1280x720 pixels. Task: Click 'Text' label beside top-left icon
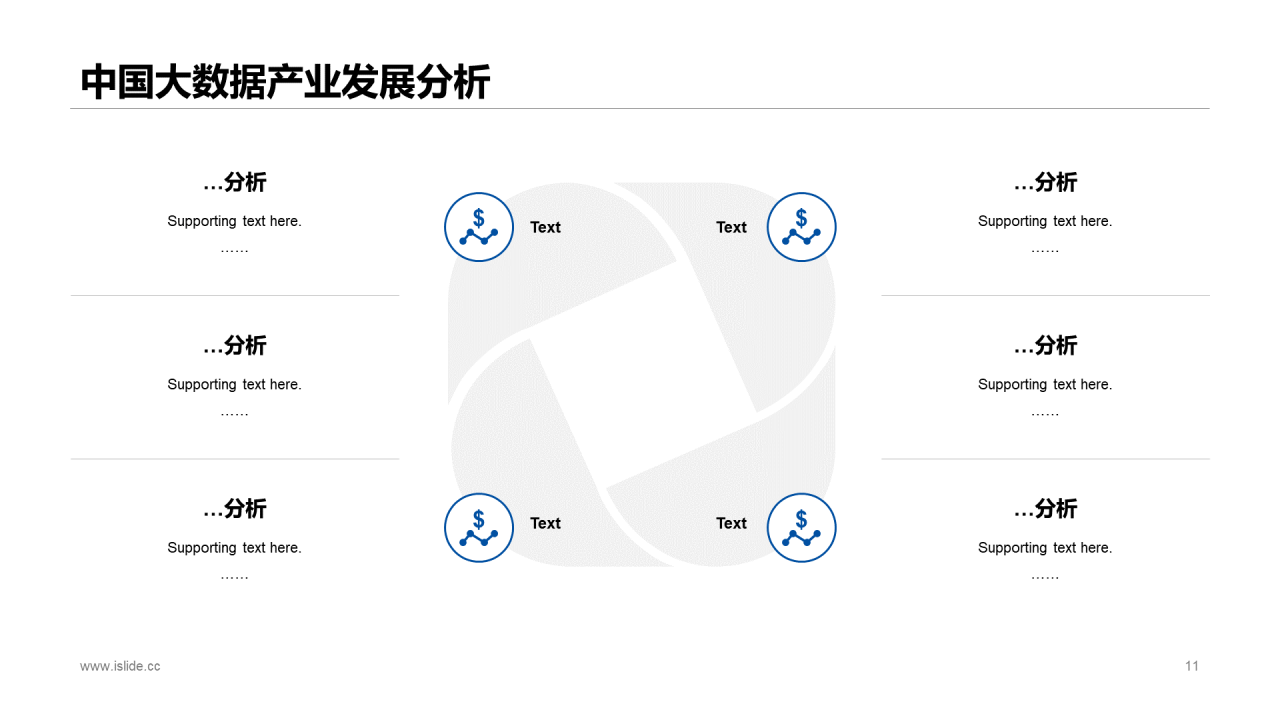pos(545,227)
